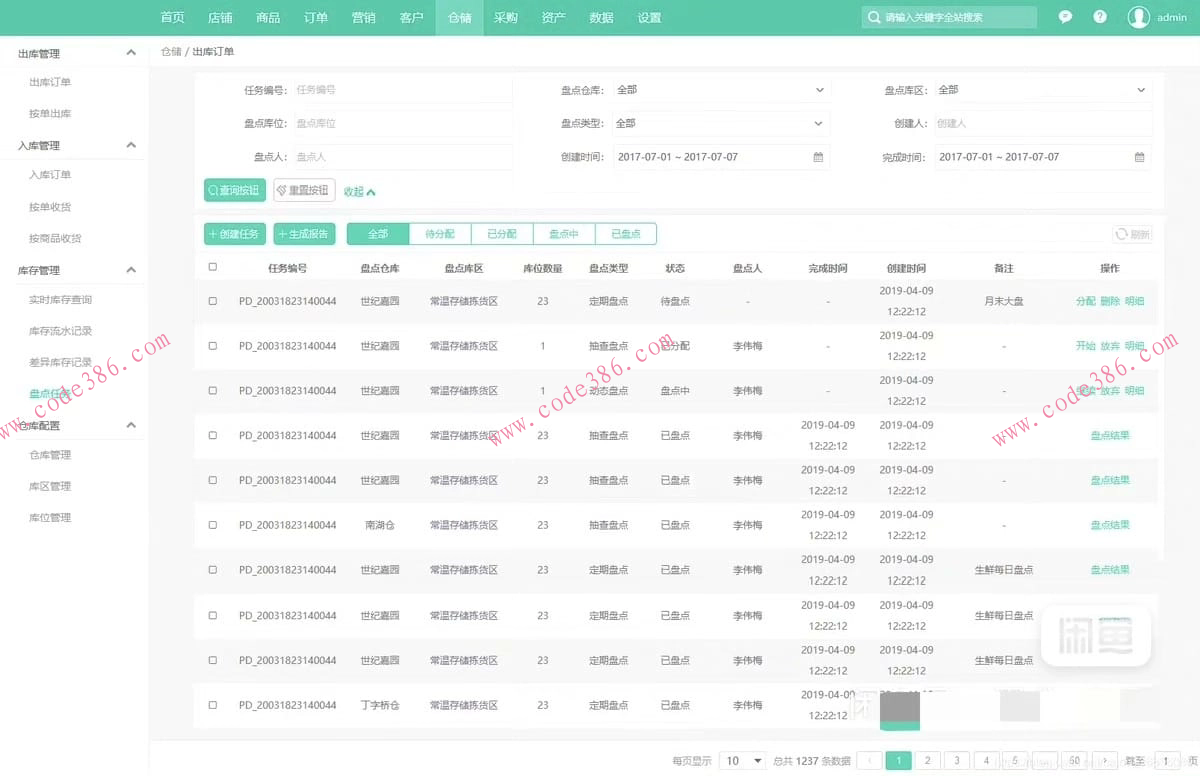Toggle the select-all checkbox in table header
The width and height of the screenshot is (1200, 776).
click(212, 267)
